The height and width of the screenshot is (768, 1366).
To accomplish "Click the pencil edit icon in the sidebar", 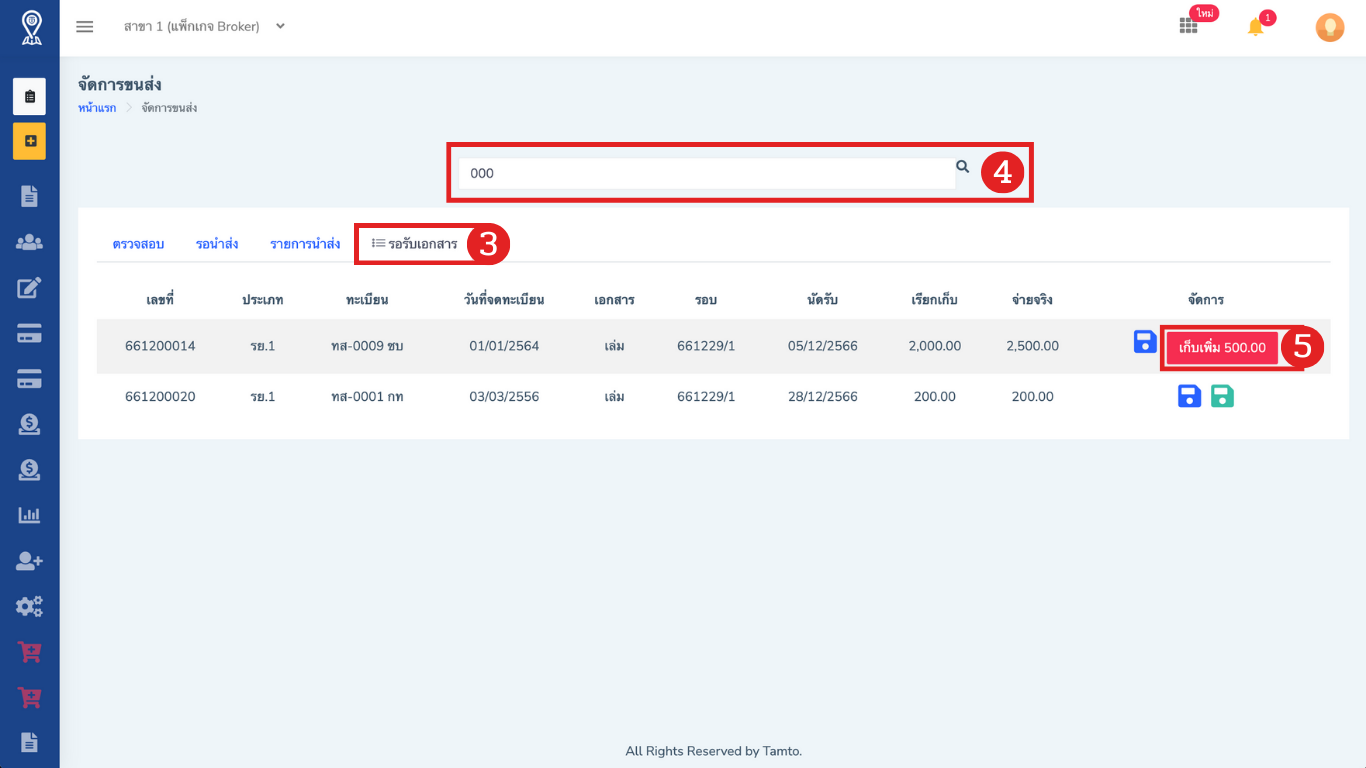I will (29, 288).
